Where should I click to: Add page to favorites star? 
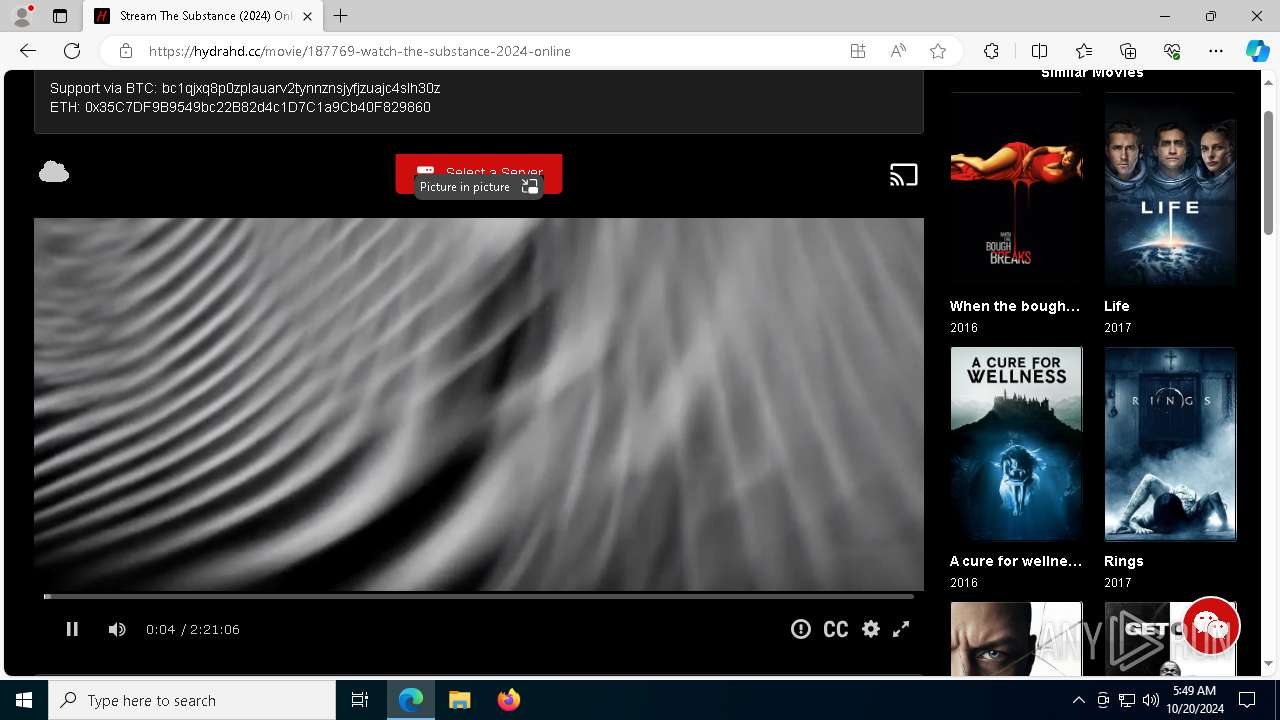coord(938,51)
